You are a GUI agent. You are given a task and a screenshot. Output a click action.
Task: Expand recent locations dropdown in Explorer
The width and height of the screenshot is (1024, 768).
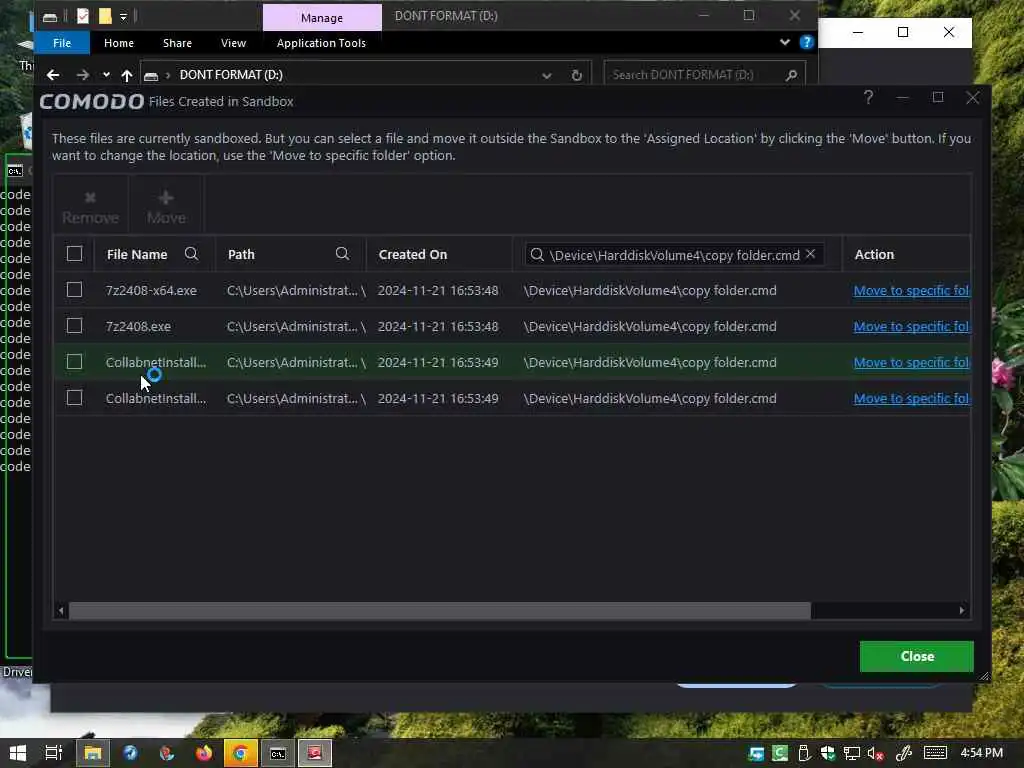tap(106, 75)
